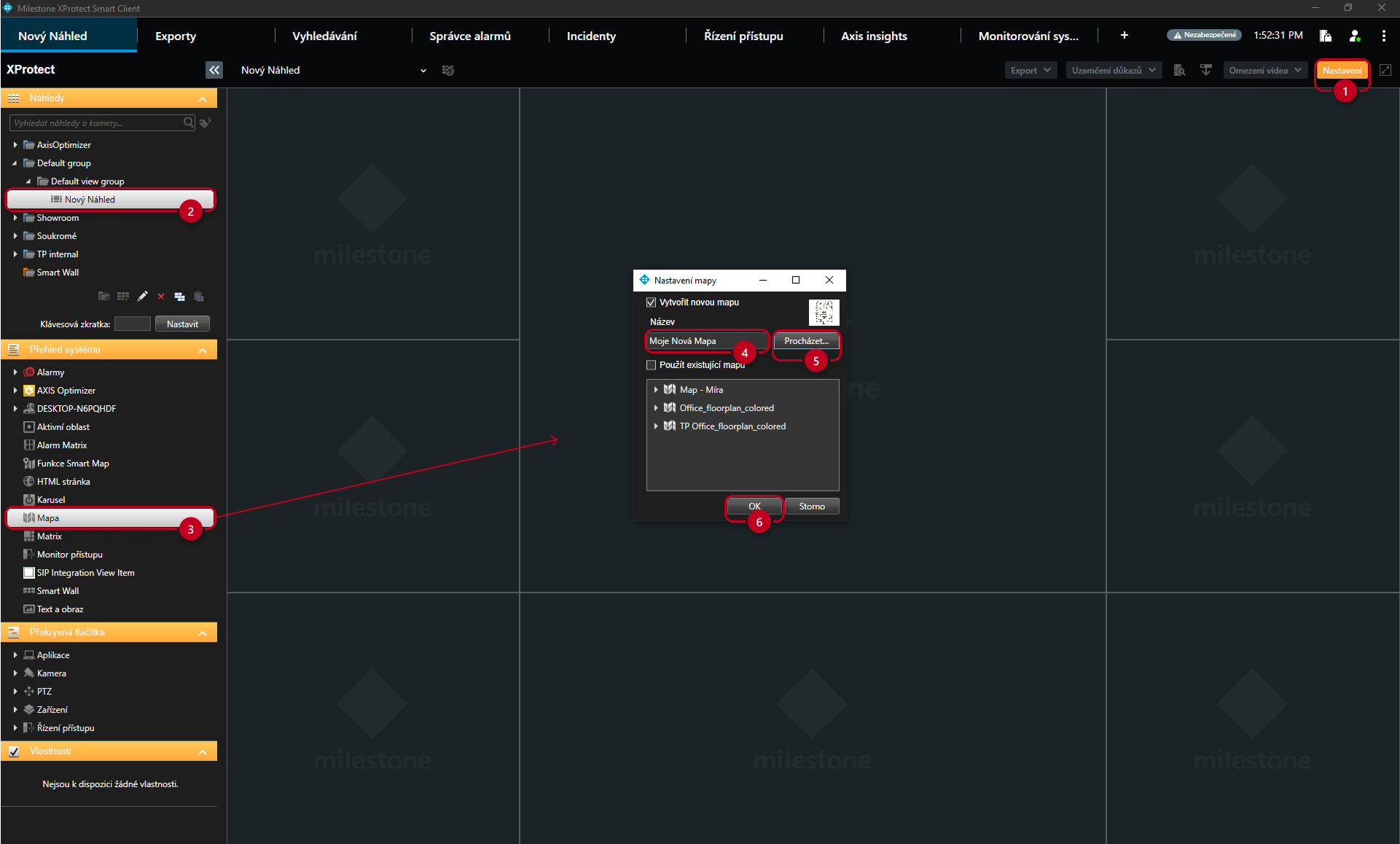The height and width of the screenshot is (844, 1400).
Task: Click the Nastavení setup button
Action: point(1342,70)
